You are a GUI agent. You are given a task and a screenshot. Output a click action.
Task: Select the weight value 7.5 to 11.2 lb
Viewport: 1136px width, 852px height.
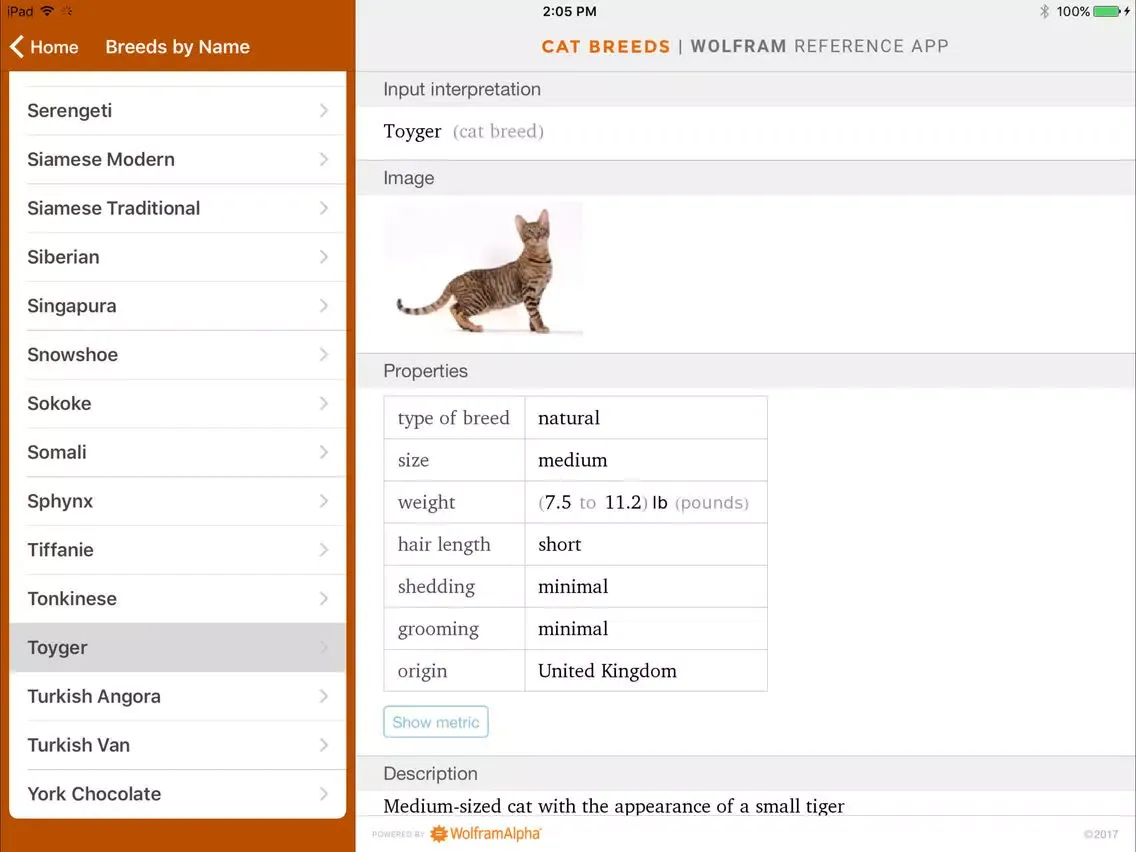point(643,502)
